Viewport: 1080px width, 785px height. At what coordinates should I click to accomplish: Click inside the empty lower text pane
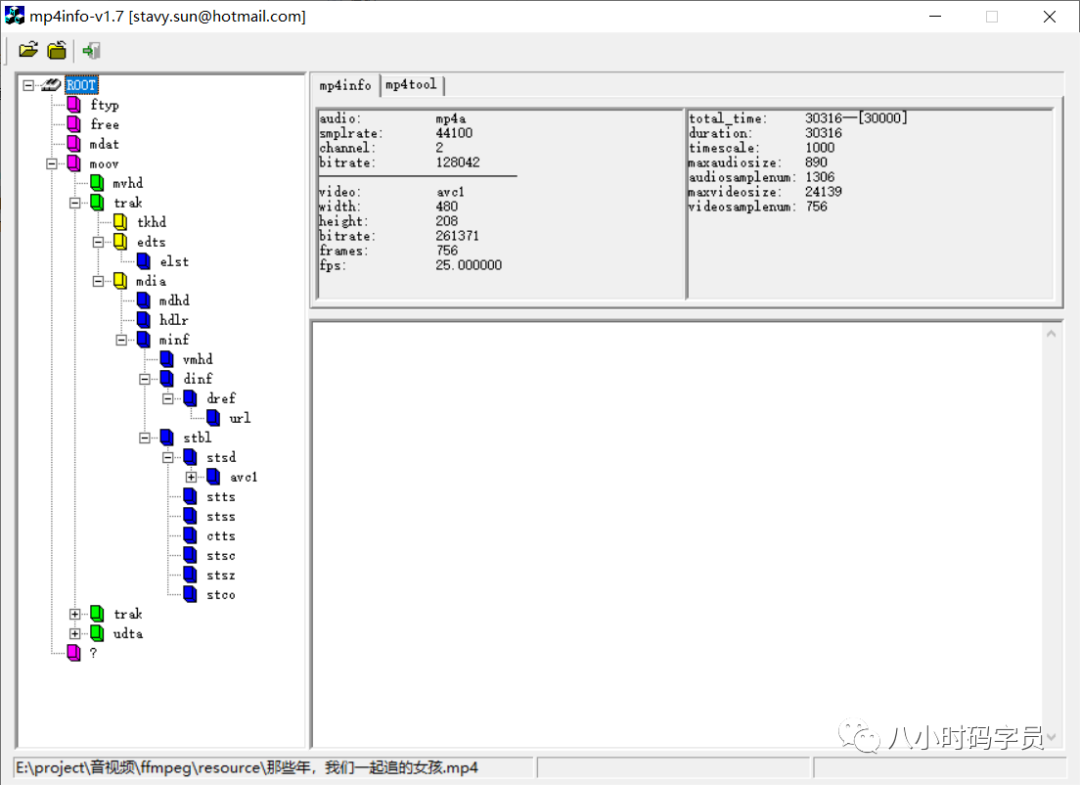(678, 534)
